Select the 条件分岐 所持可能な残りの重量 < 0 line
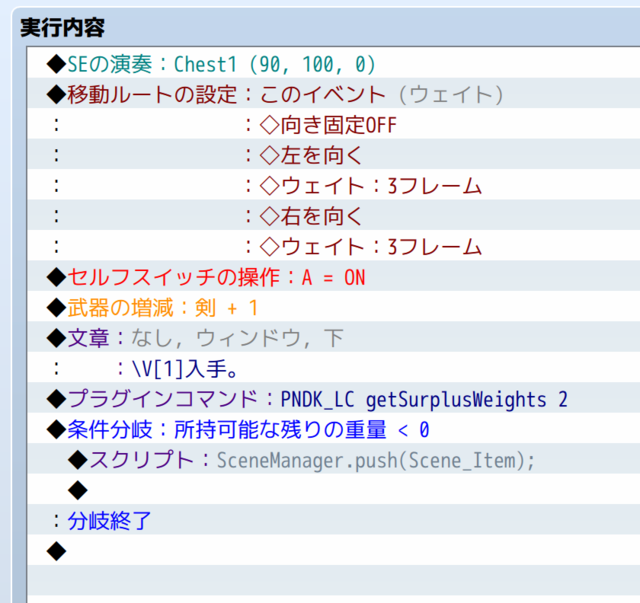 pyautogui.click(x=334, y=429)
